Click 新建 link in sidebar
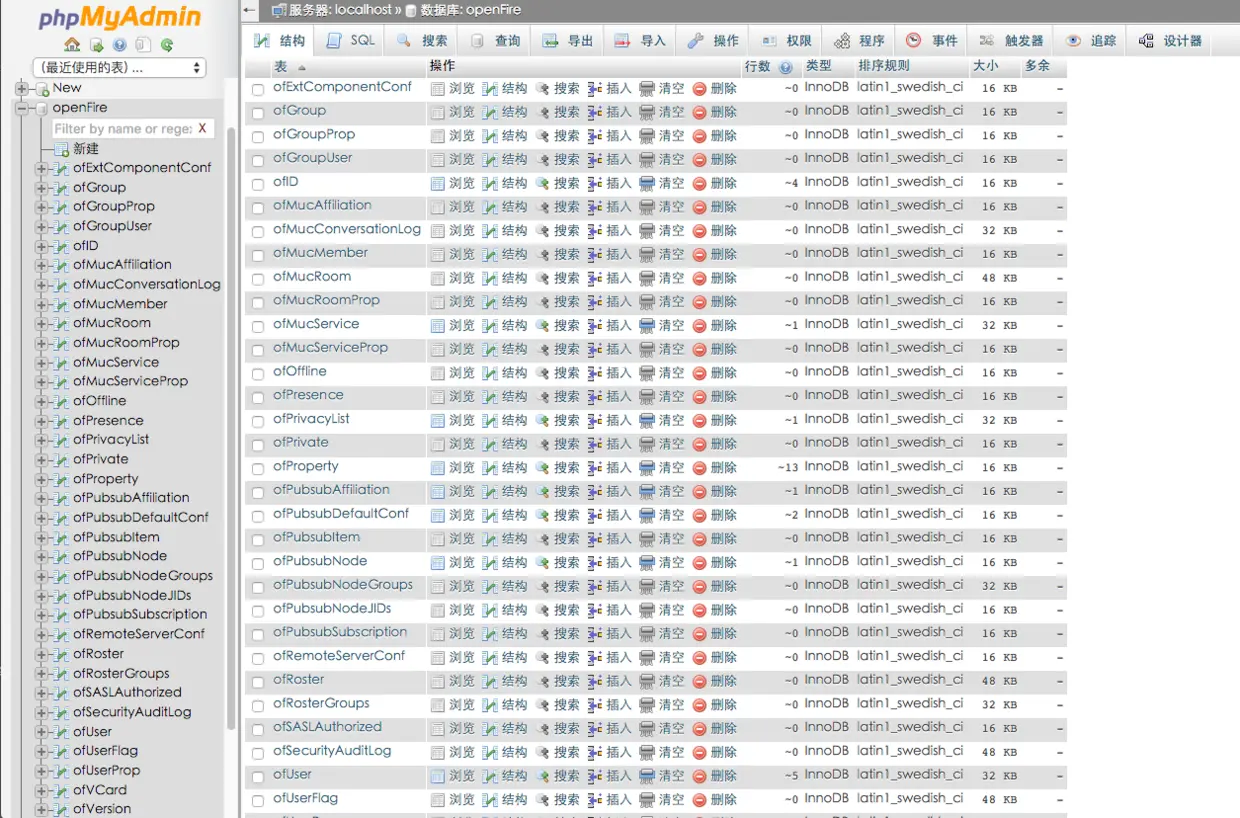1240x818 pixels. (86, 149)
